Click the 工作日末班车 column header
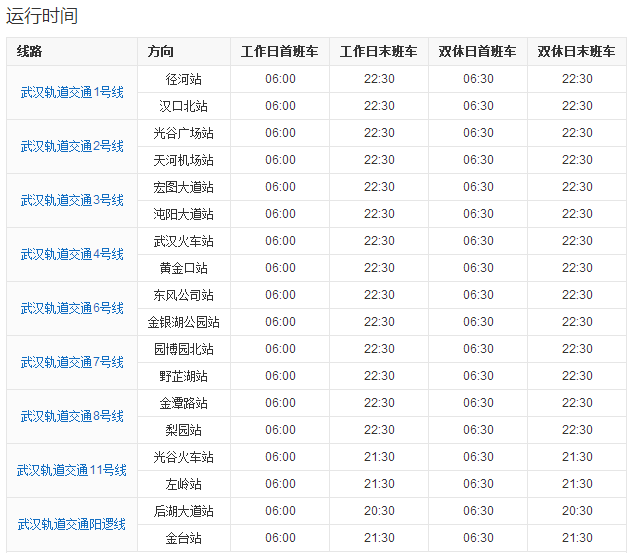630x553 pixels. tap(379, 51)
